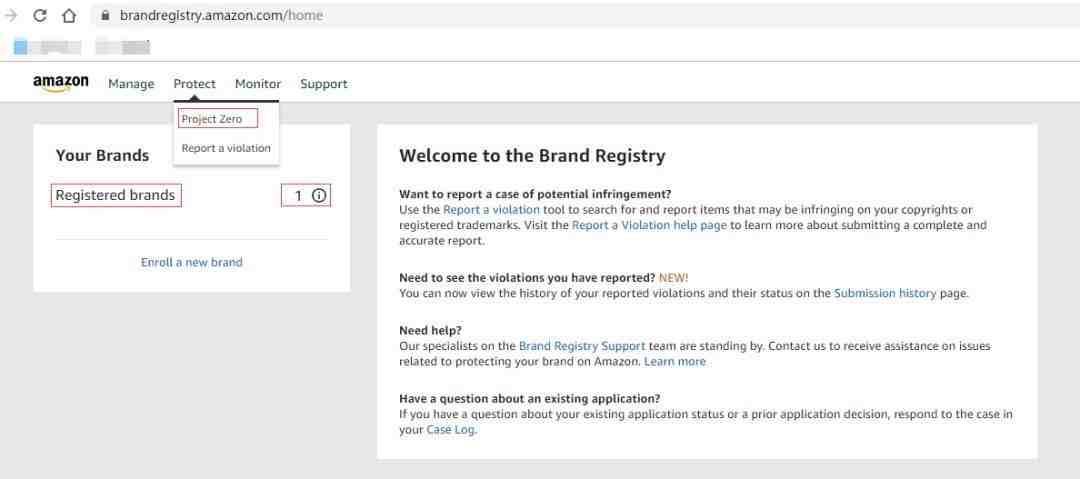Open the Manage menu
The width and height of the screenshot is (1080, 479).
point(131,84)
